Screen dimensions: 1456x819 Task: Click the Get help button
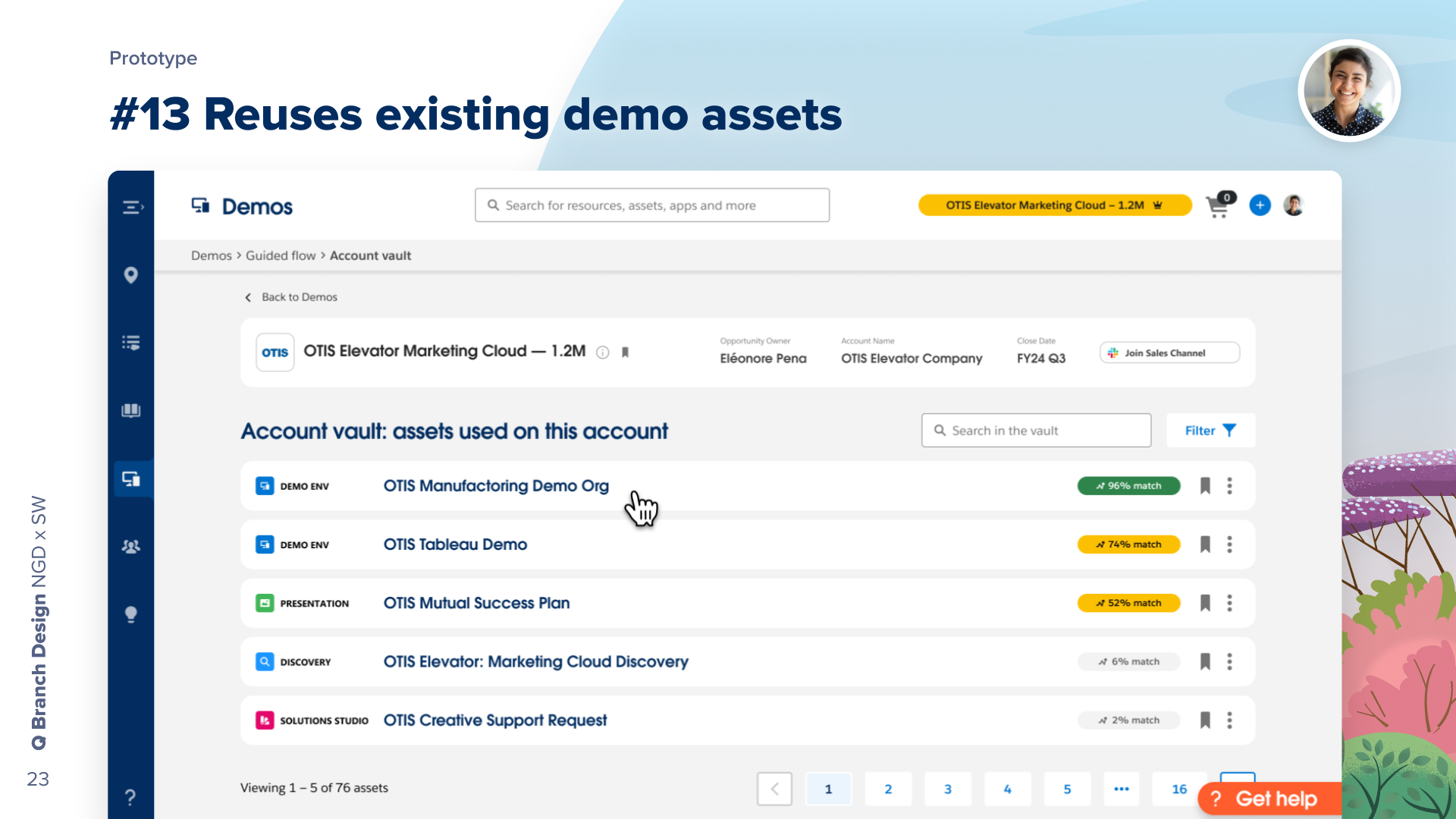[1269, 799]
